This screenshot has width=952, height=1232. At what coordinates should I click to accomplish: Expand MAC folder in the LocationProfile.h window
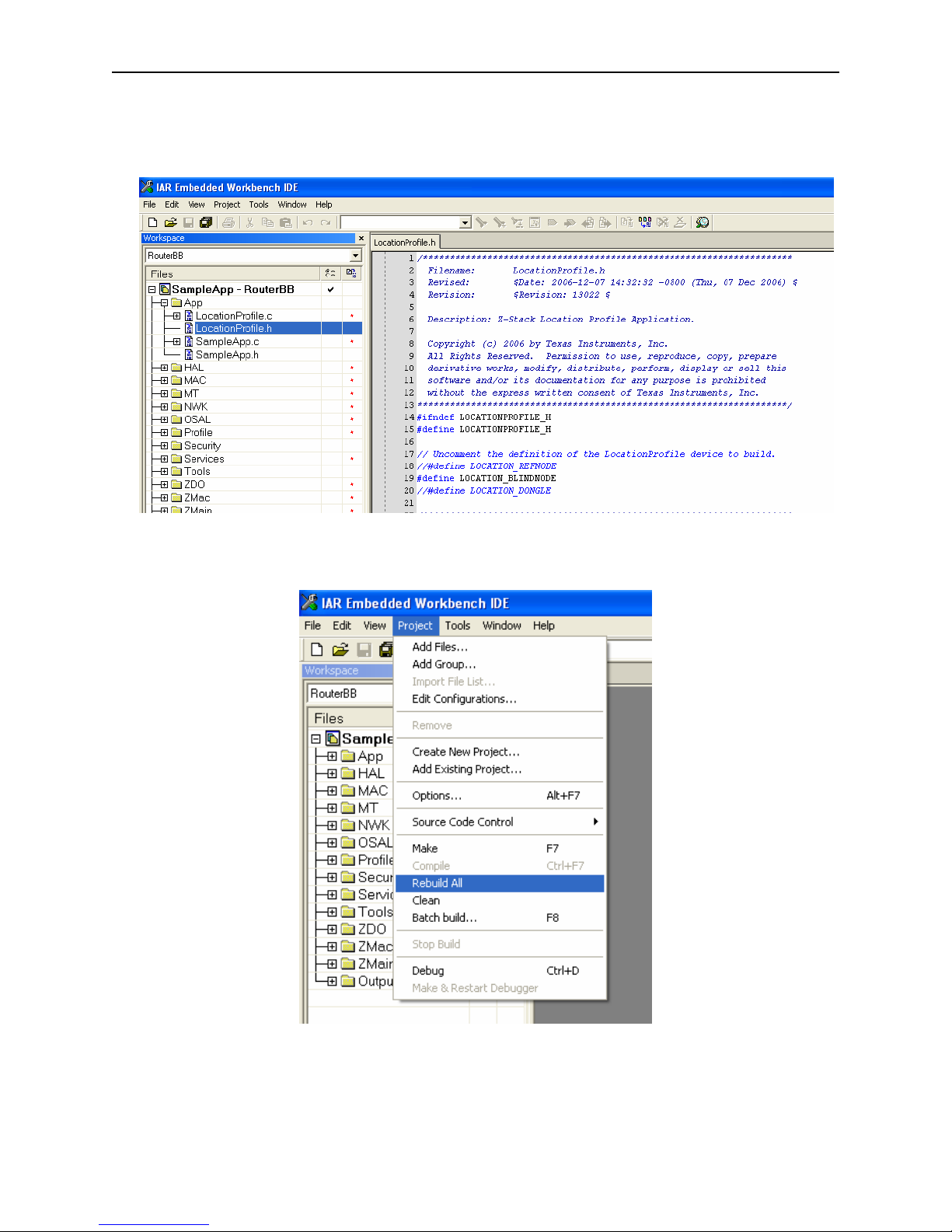point(164,381)
